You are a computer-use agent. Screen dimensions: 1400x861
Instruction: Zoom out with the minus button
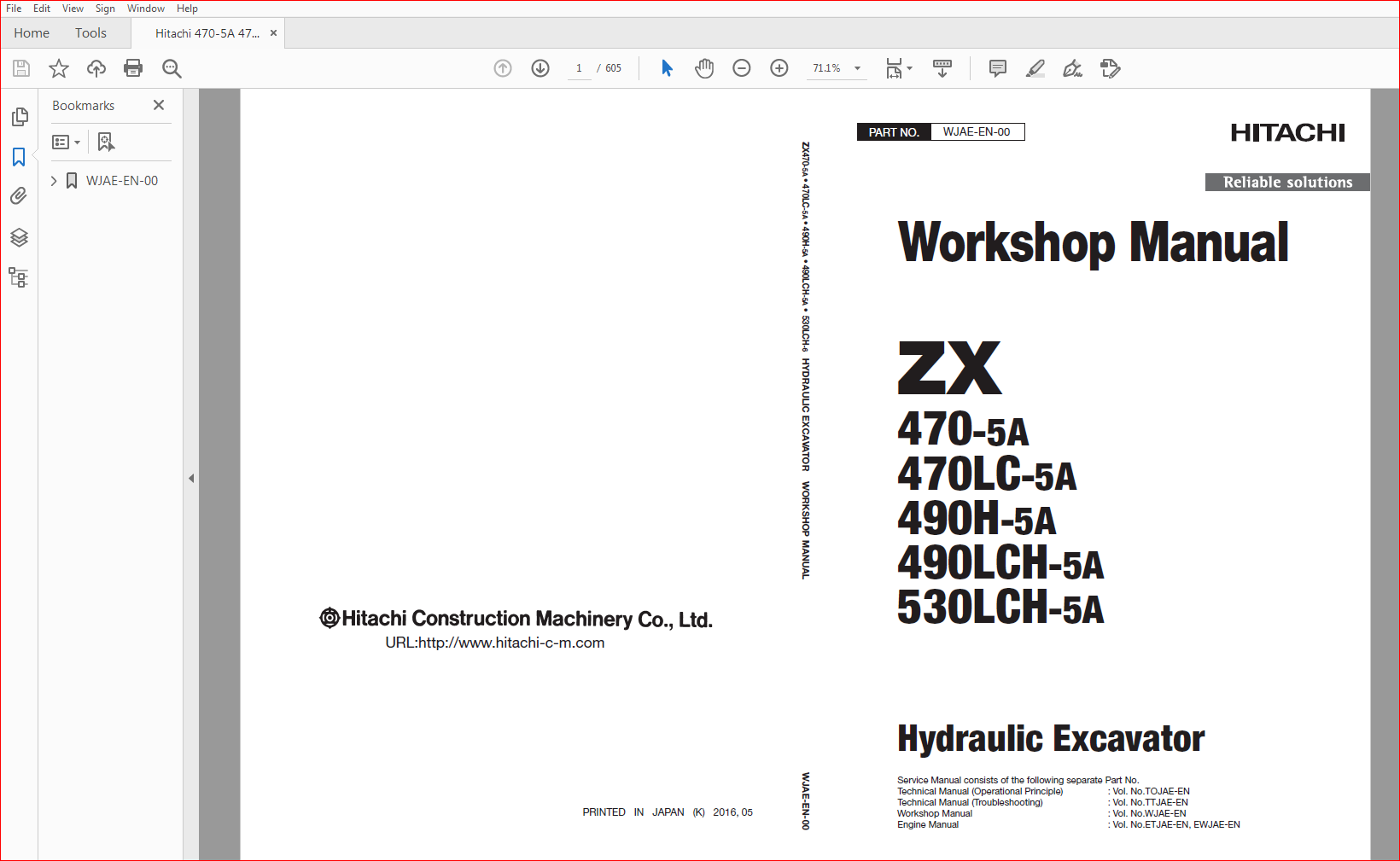tap(742, 68)
